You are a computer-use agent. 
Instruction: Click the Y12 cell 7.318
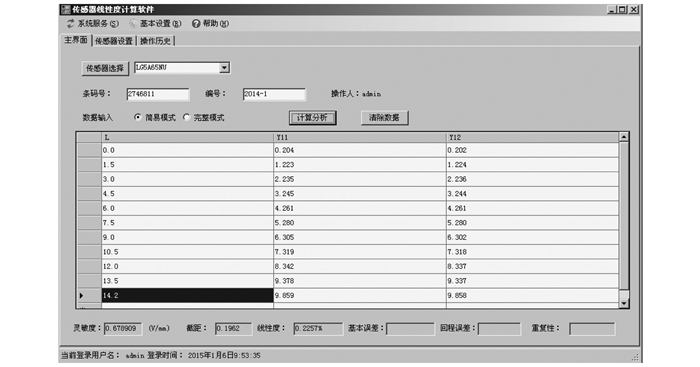pyautogui.click(x=532, y=252)
